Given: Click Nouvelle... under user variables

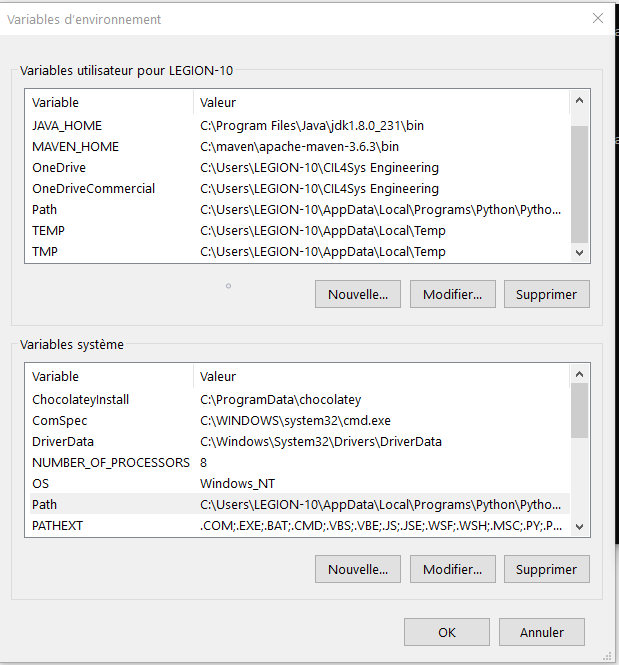Looking at the screenshot, I should pos(358,294).
